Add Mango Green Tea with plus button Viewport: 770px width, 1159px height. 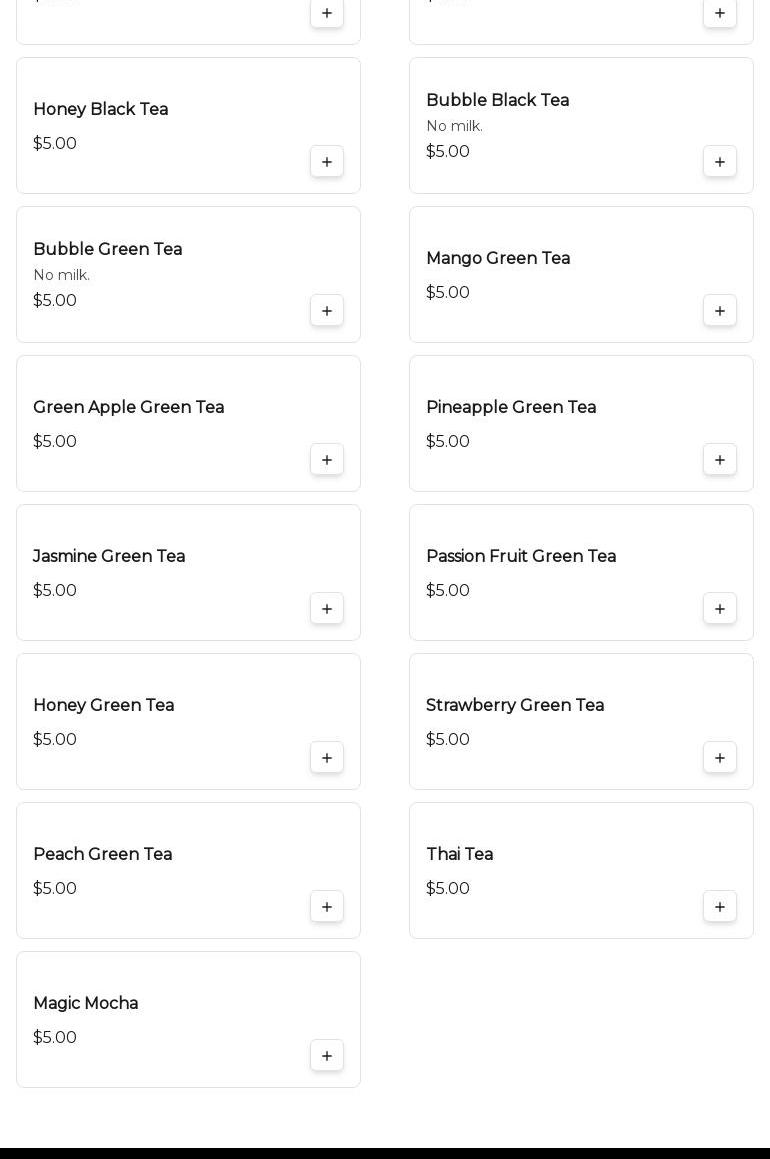point(720,311)
